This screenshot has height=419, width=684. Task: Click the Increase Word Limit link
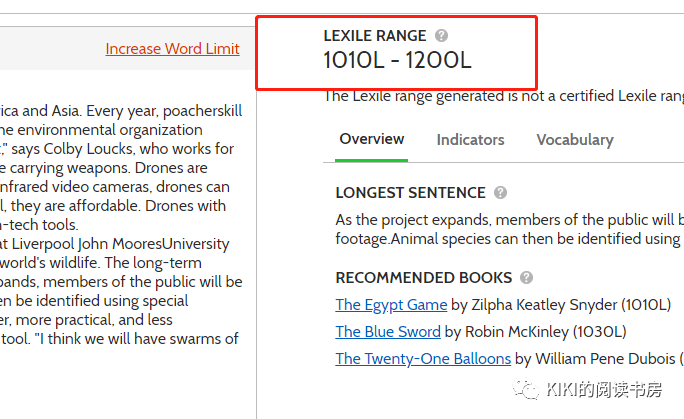click(x=172, y=49)
